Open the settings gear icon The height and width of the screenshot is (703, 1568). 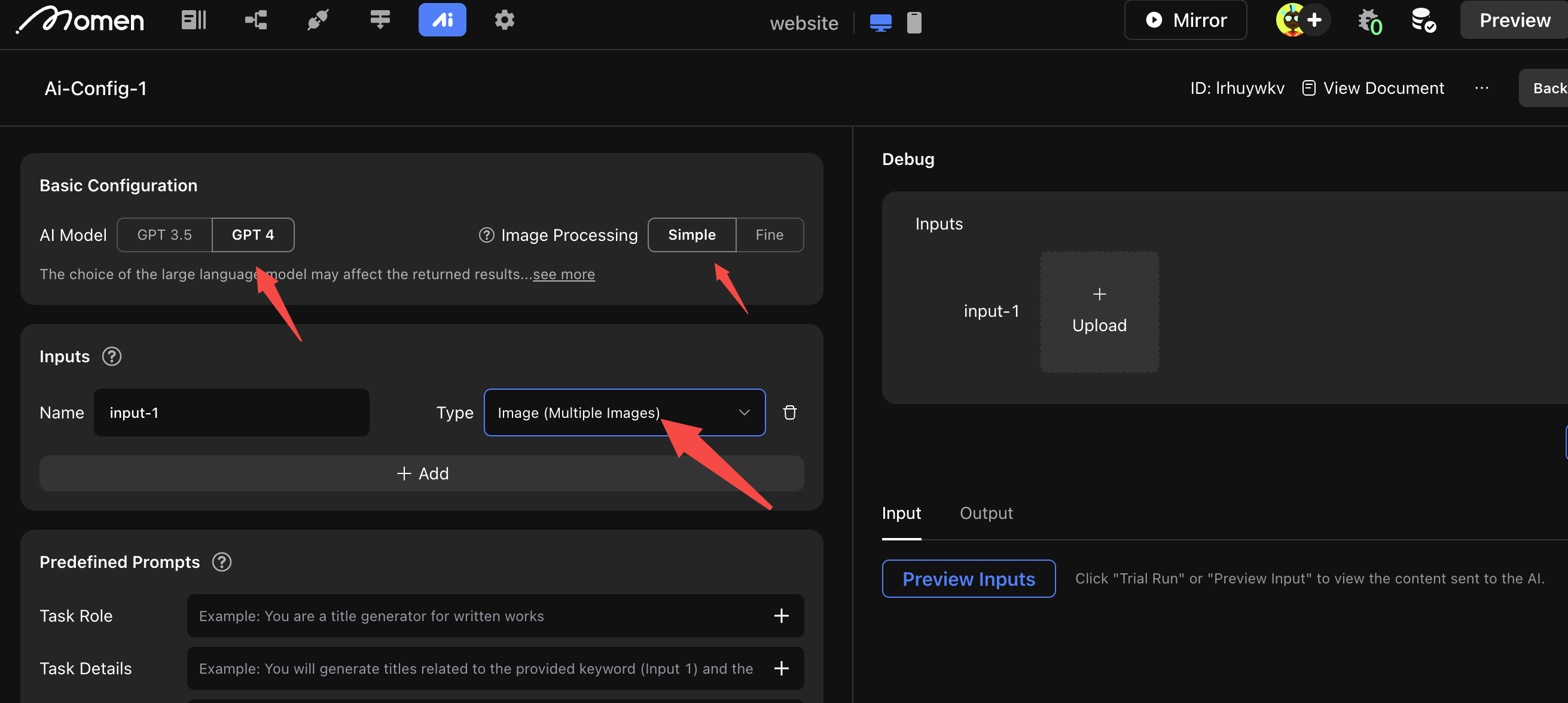coord(504,20)
